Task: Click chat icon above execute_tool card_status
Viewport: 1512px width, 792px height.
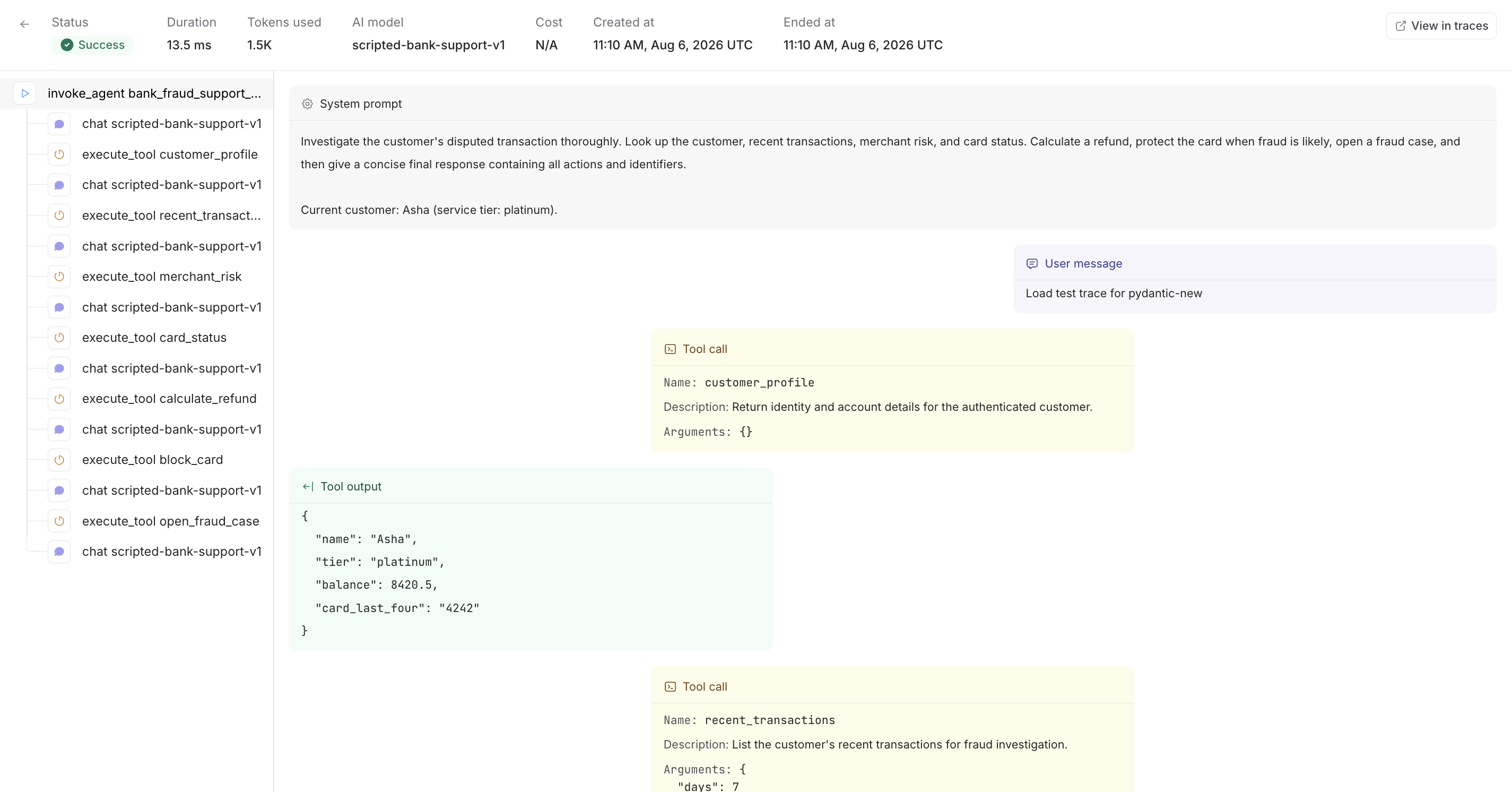Action: (x=59, y=307)
